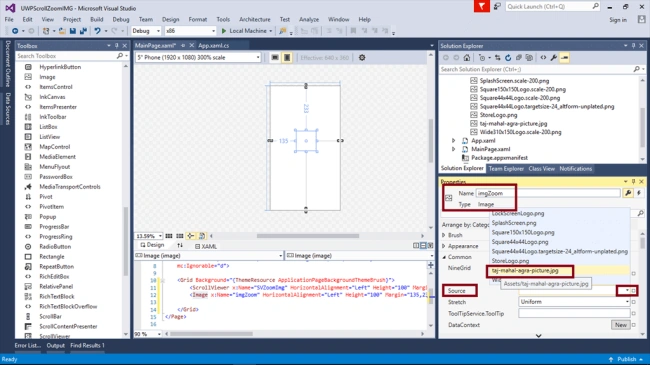The image size is (650, 365).
Task: Click the Source property marker square
Action: tap(633, 291)
